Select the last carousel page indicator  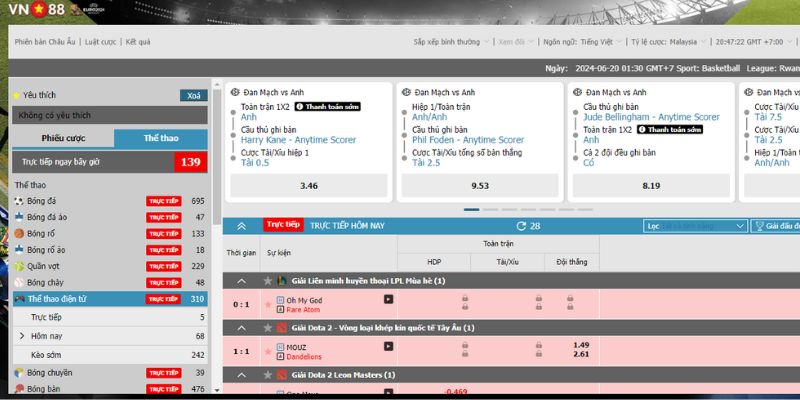[x=585, y=210]
